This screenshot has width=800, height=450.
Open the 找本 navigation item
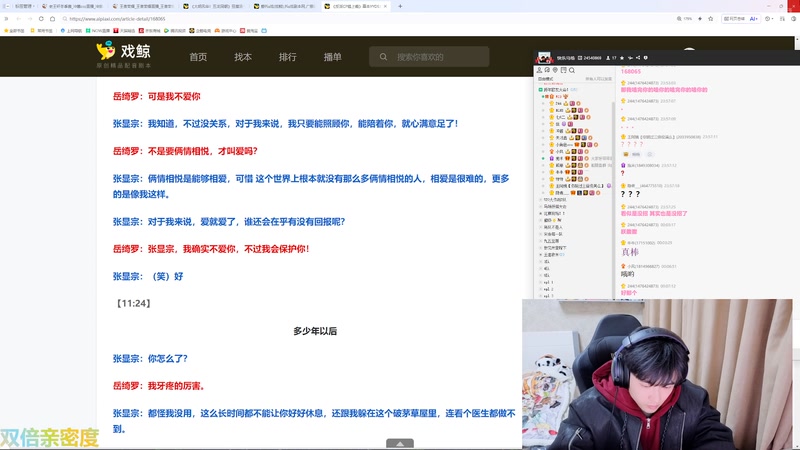tap(243, 57)
